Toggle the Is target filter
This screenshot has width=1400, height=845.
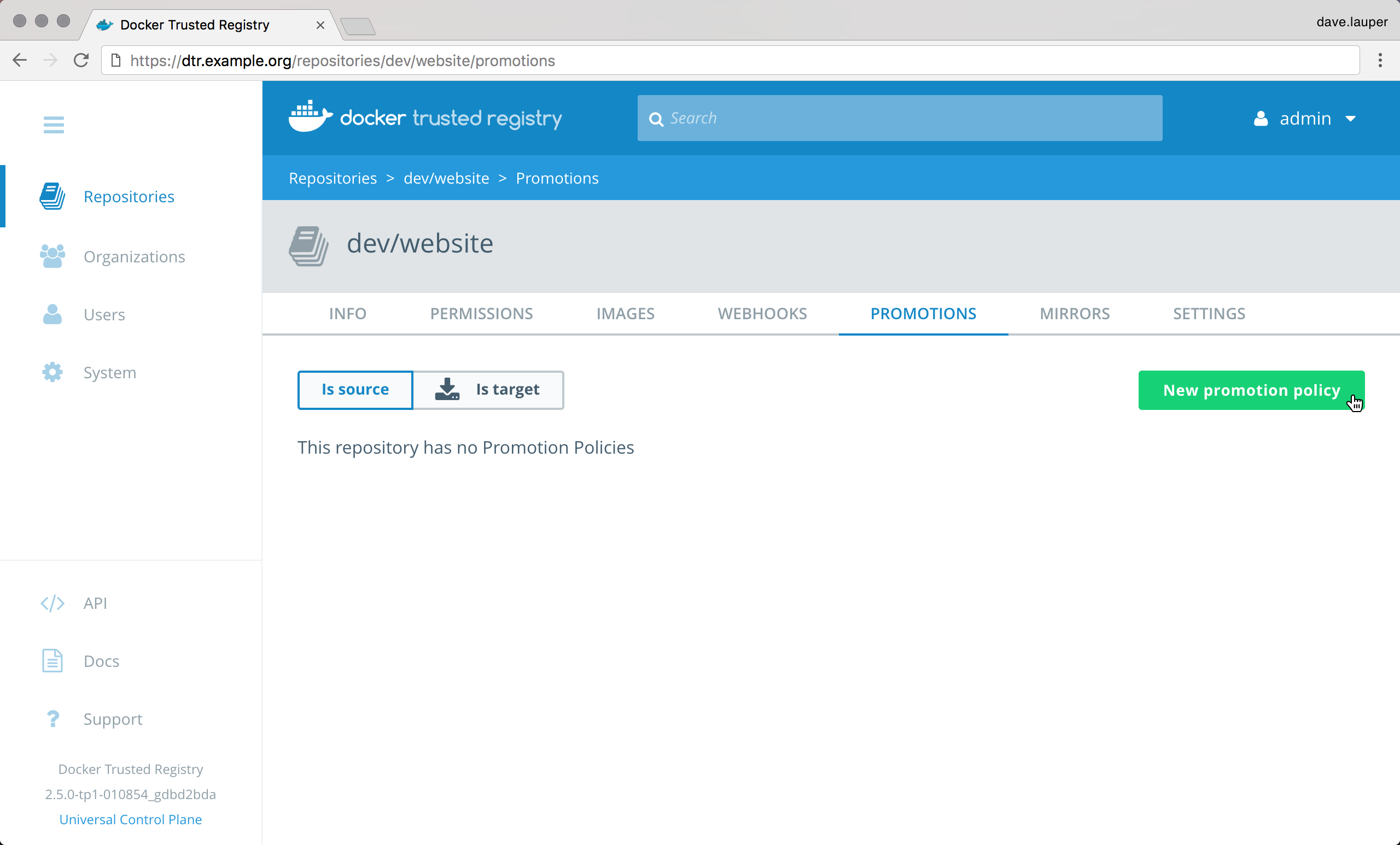coord(488,390)
